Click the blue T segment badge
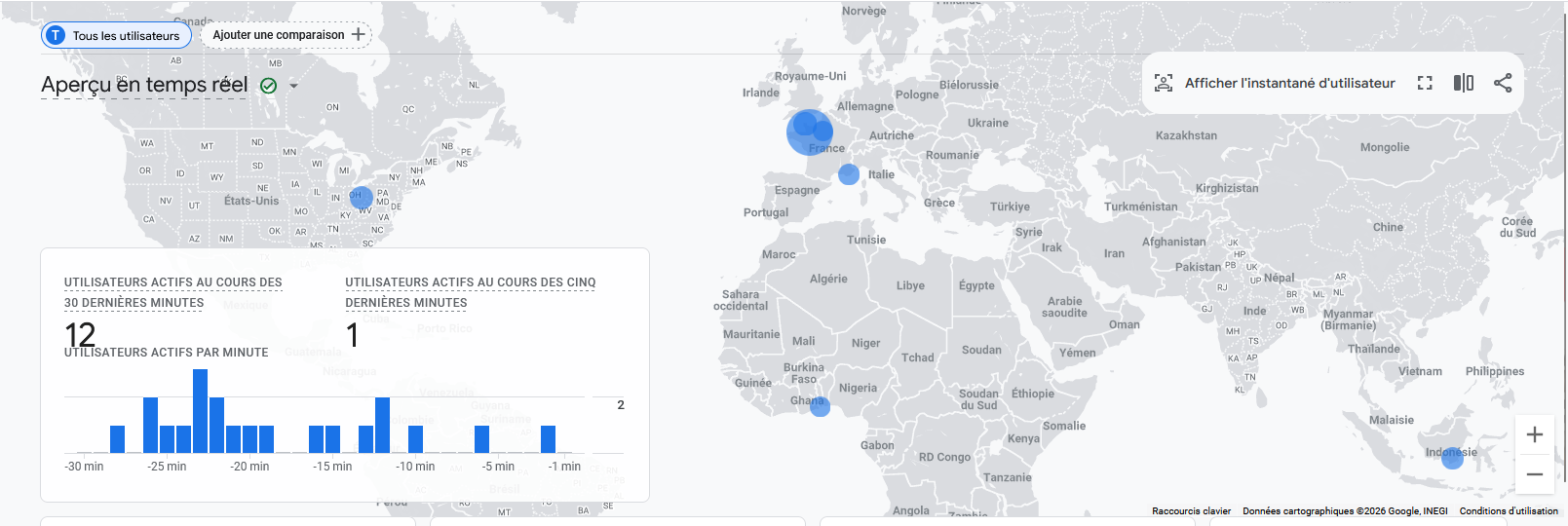 (56, 35)
